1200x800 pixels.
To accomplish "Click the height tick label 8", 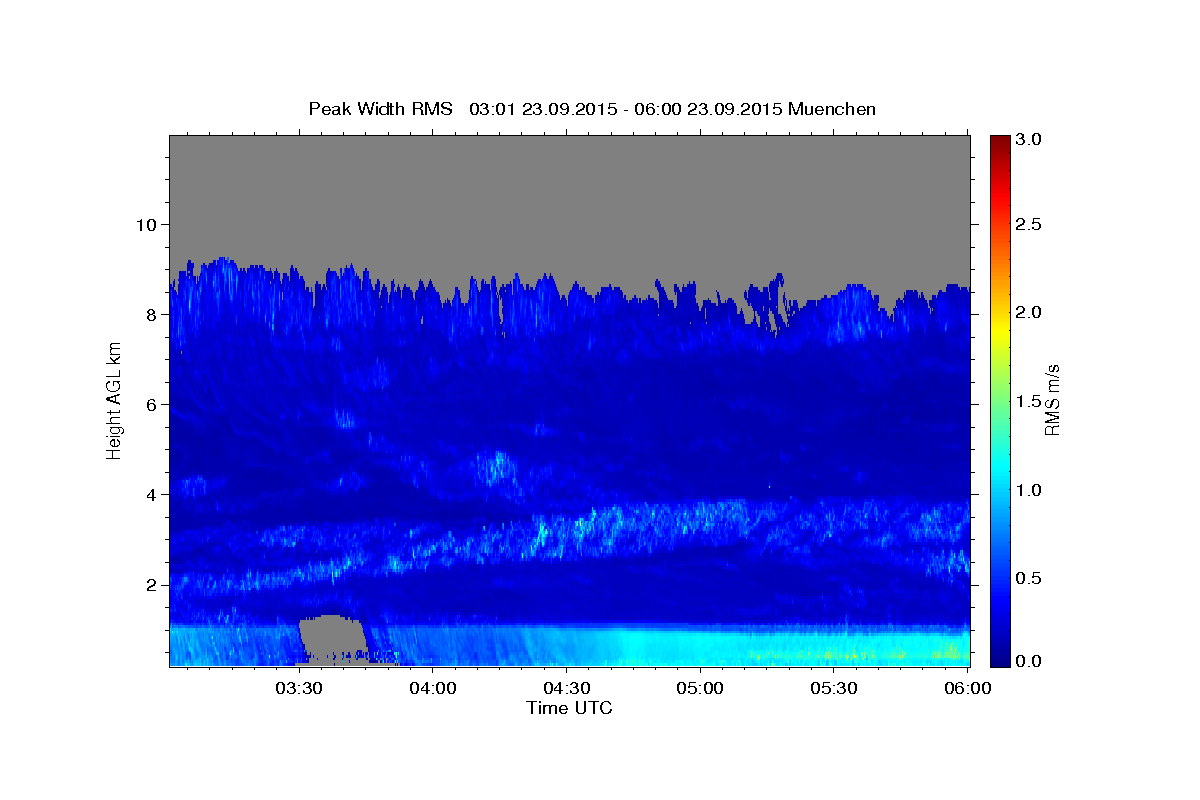I will pos(152,315).
